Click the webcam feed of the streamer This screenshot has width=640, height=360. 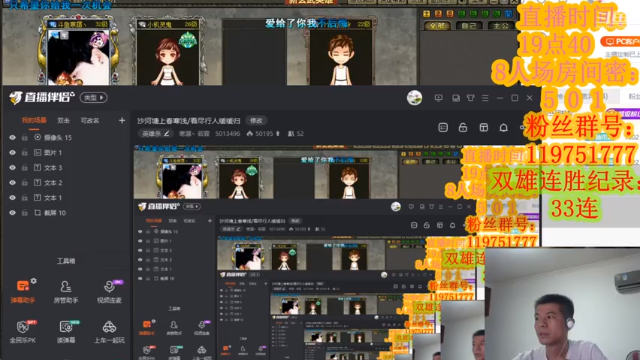[562, 304]
